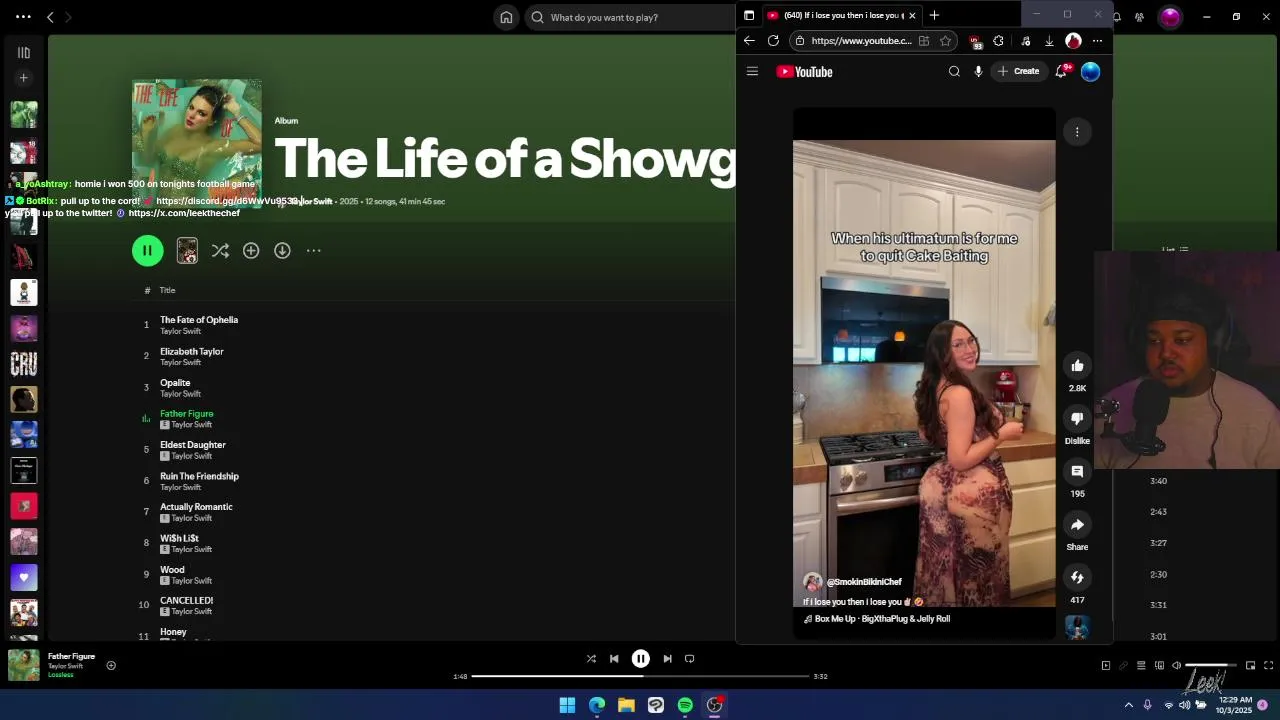Open YouTube search magnifier icon
The width and height of the screenshot is (1280, 720).
pos(954,71)
